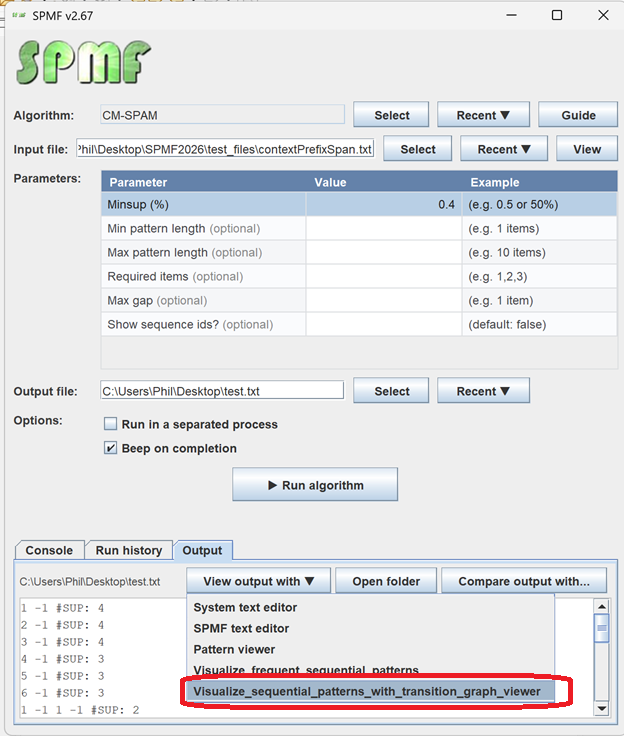Choose Visualize_frequent_sequential_patterns menu item
The height and width of the screenshot is (746, 624).
pos(370,670)
